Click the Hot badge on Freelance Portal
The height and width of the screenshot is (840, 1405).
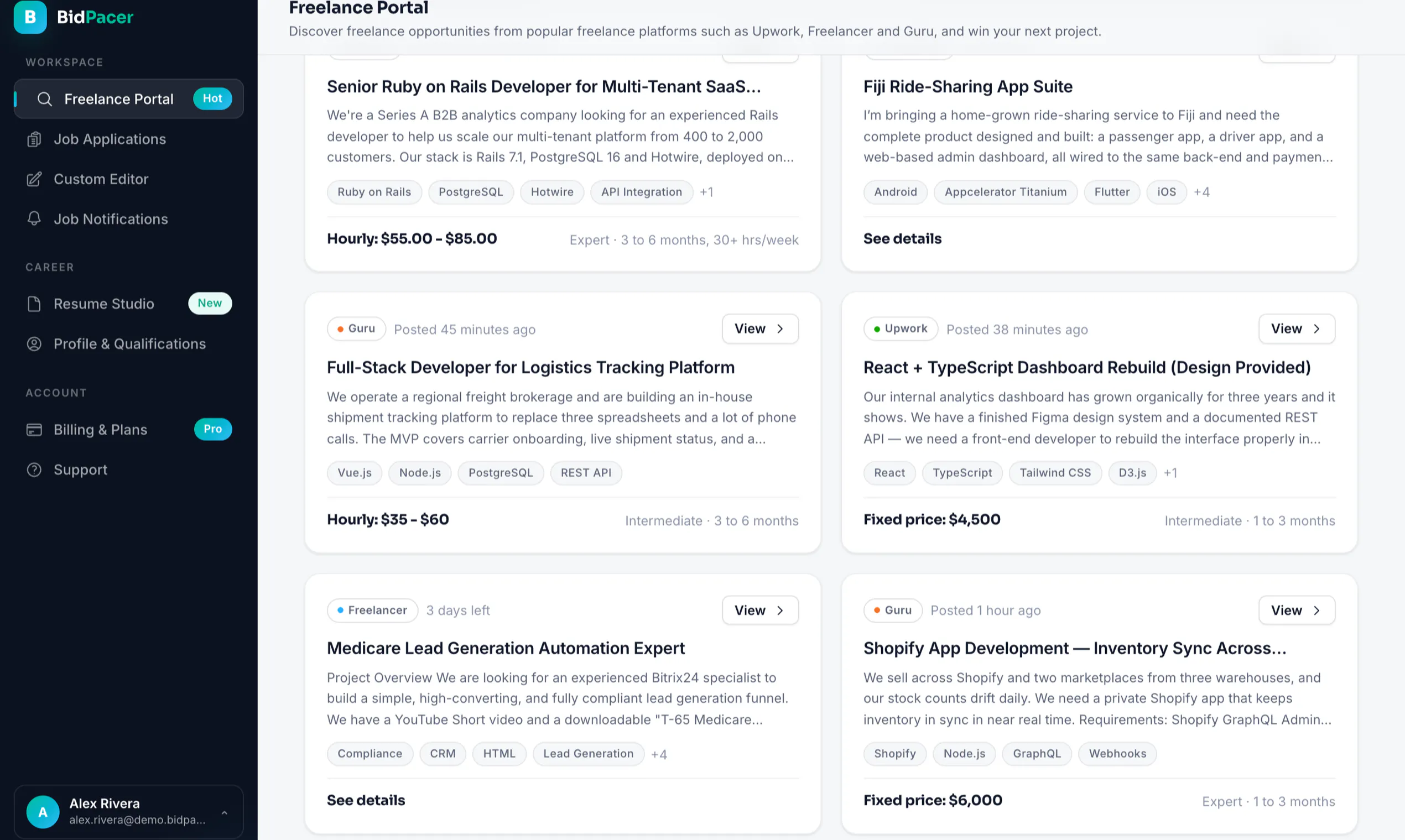(213, 98)
